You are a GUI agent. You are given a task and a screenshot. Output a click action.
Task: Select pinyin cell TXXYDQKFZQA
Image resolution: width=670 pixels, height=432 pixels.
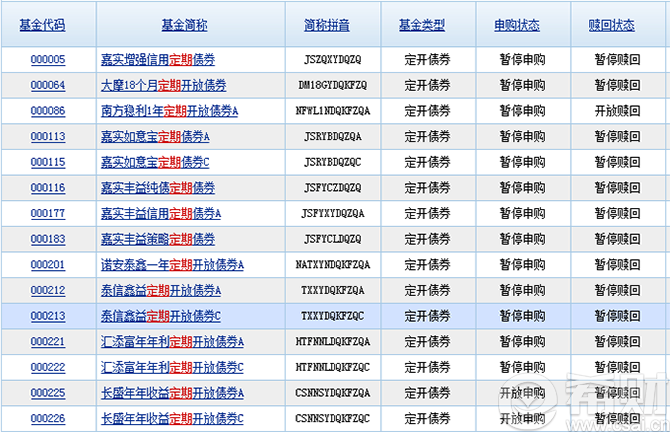pos(332,290)
